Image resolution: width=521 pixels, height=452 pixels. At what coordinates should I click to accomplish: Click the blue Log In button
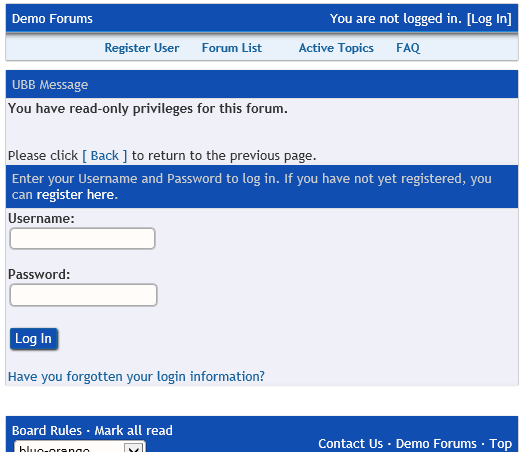pyautogui.click(x=34, y=339)
